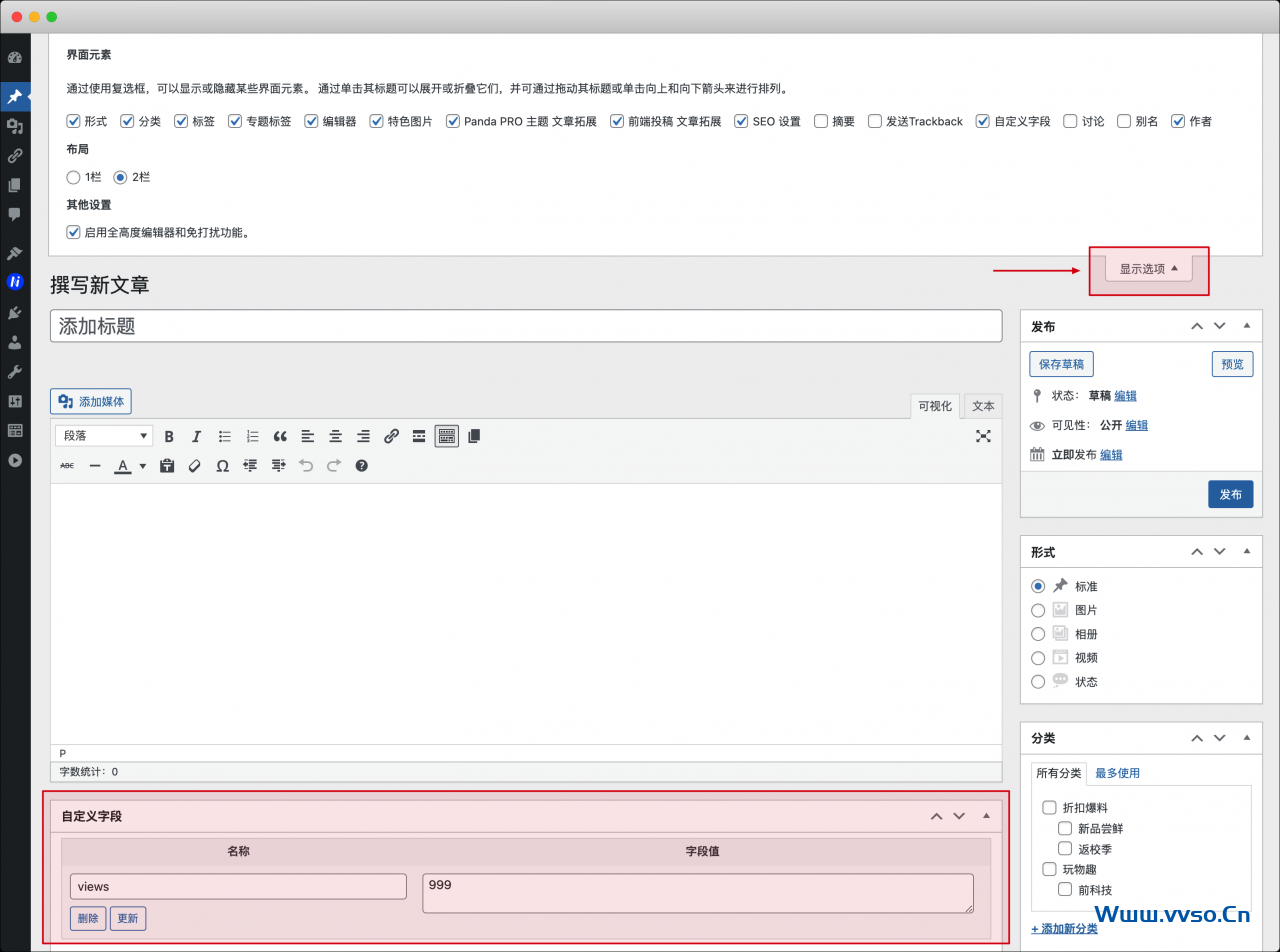Open the text color picker arrow
1280x952 pixels.
[142, 466]
